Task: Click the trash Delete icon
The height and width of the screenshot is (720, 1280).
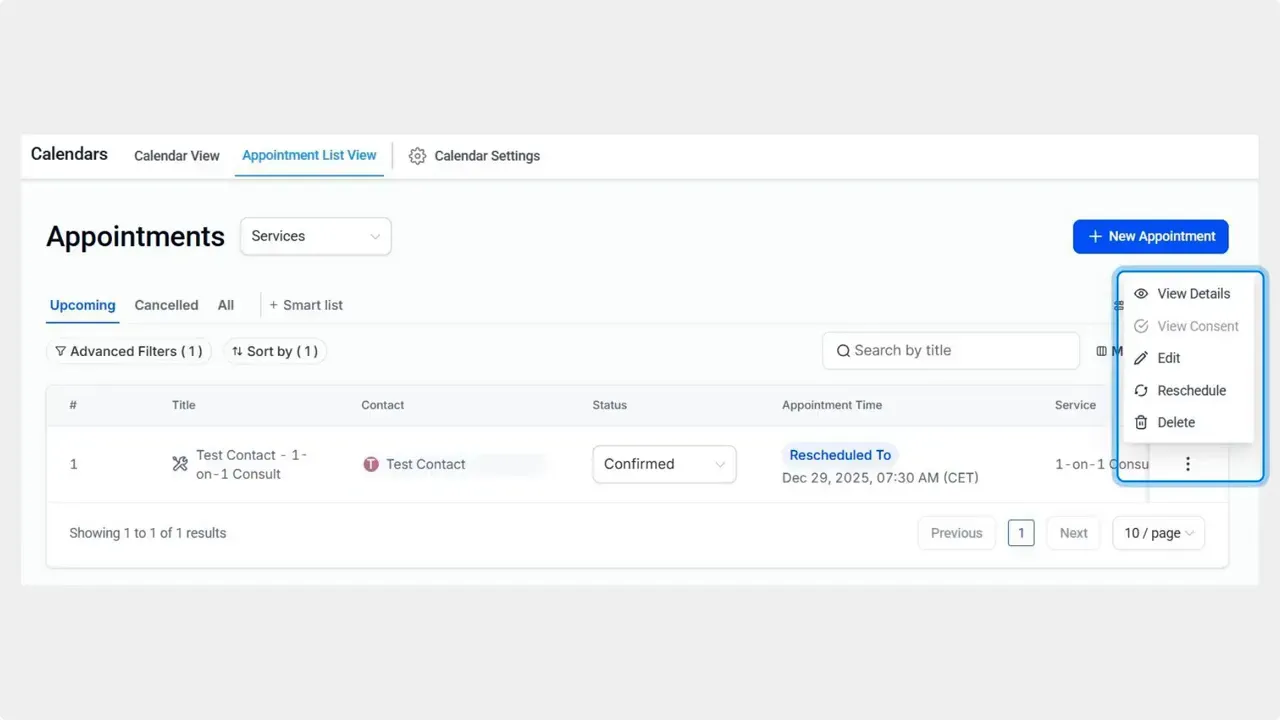Action: click(1141, 423)
